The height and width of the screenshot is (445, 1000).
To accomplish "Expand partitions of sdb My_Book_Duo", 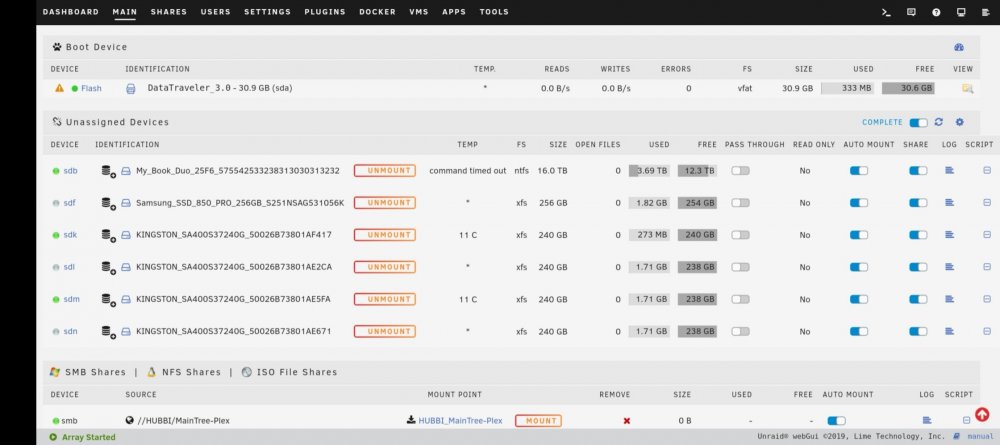I will pyautogui.click(x=108, y=171).
